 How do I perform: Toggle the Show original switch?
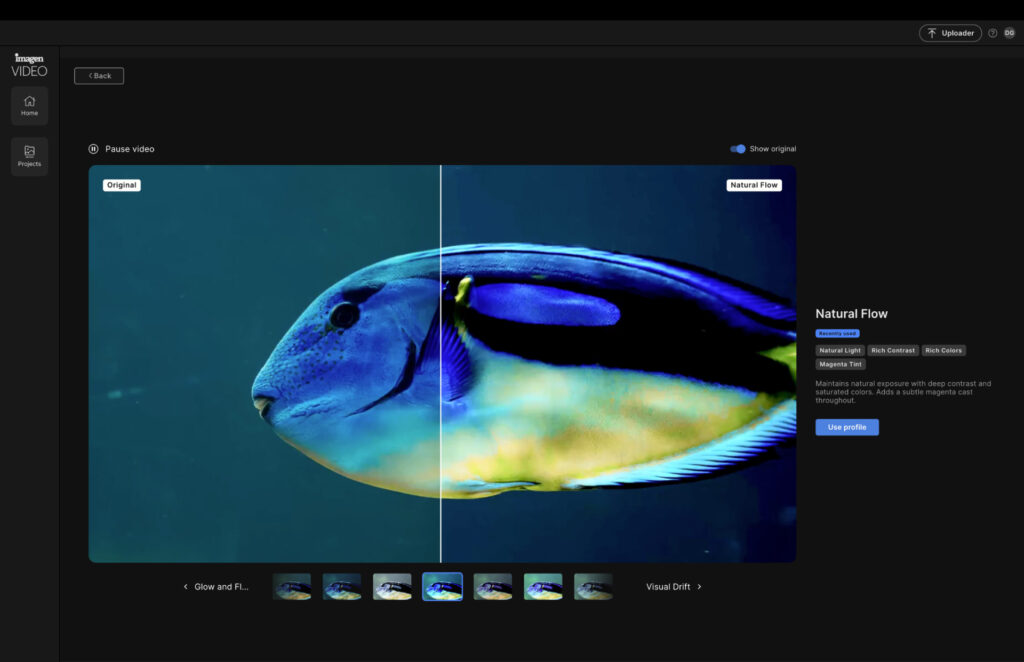point(738,149)
